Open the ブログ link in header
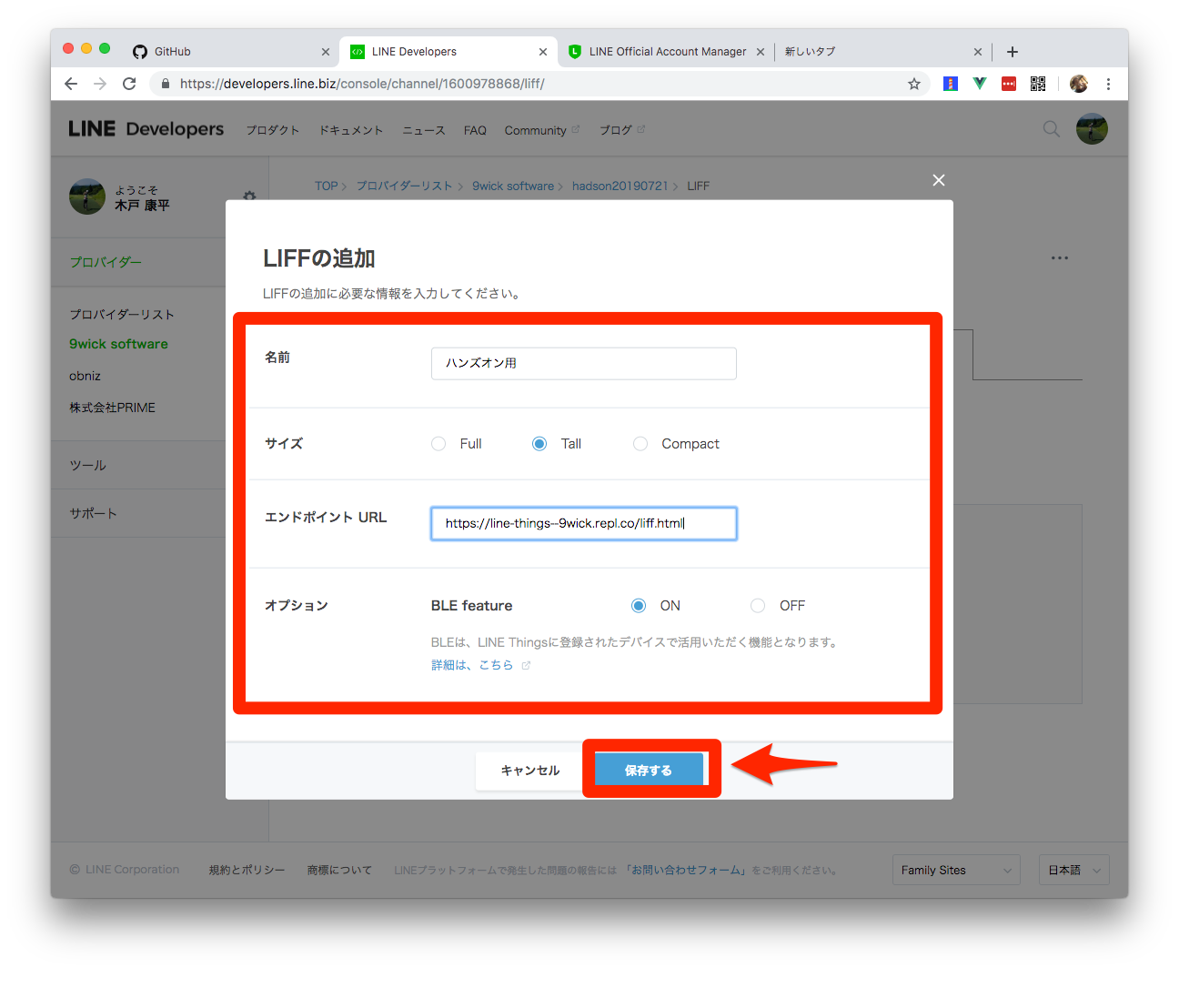The image size is (1179, 1008). click(621, 130)
